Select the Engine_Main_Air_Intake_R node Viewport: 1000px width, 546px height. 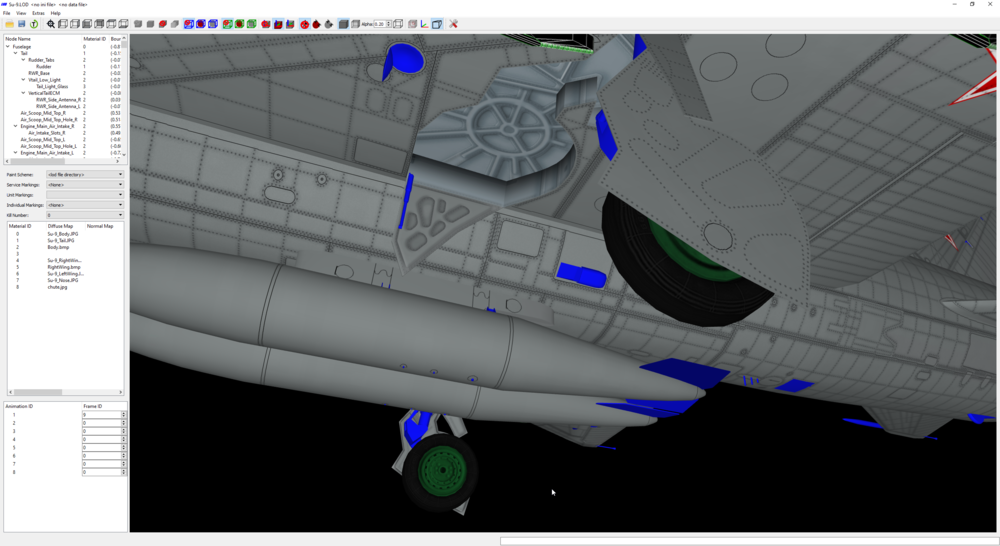[x=47, y=126]
